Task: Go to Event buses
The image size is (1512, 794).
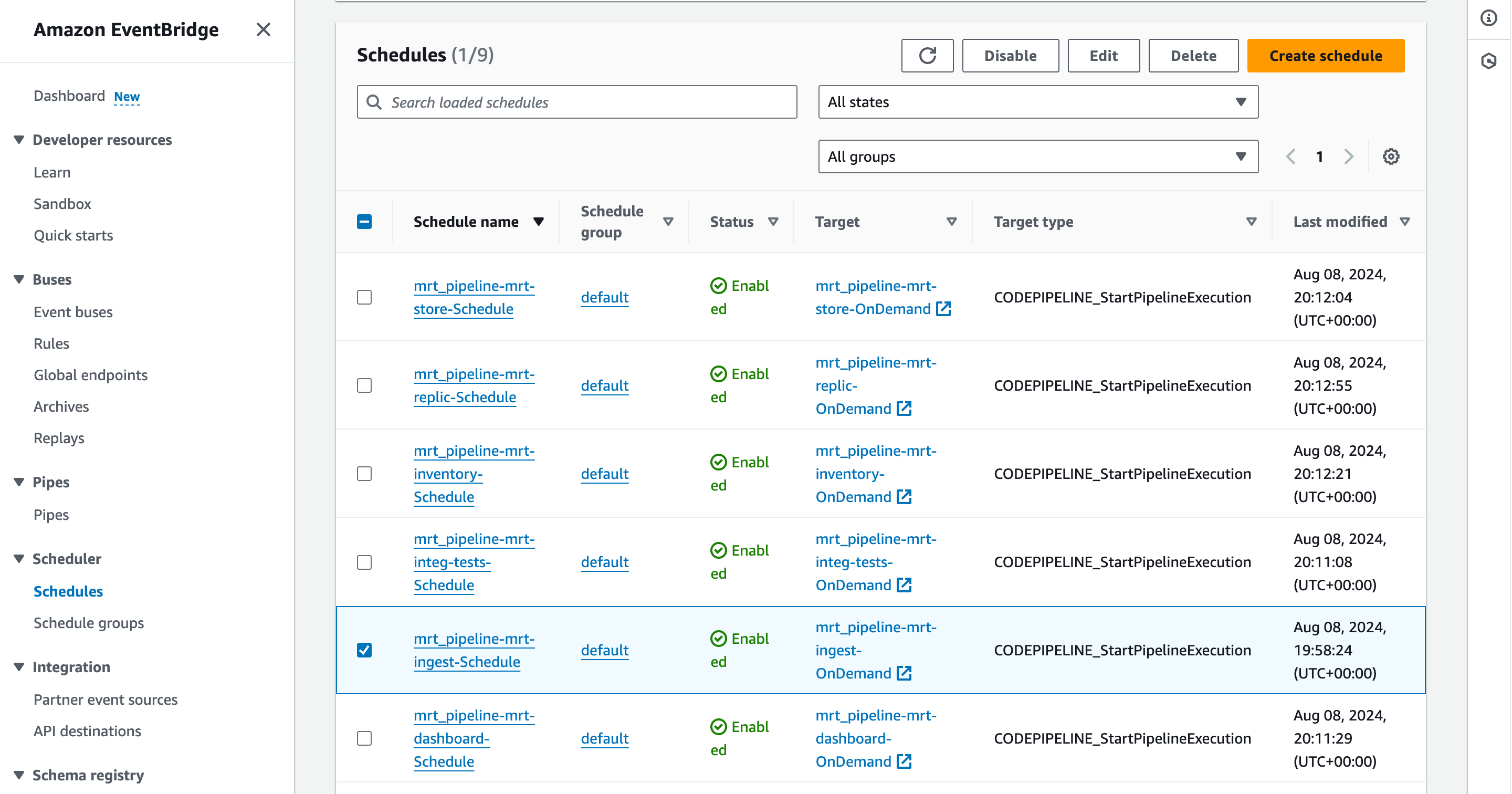Action: (x=73, y=312)
